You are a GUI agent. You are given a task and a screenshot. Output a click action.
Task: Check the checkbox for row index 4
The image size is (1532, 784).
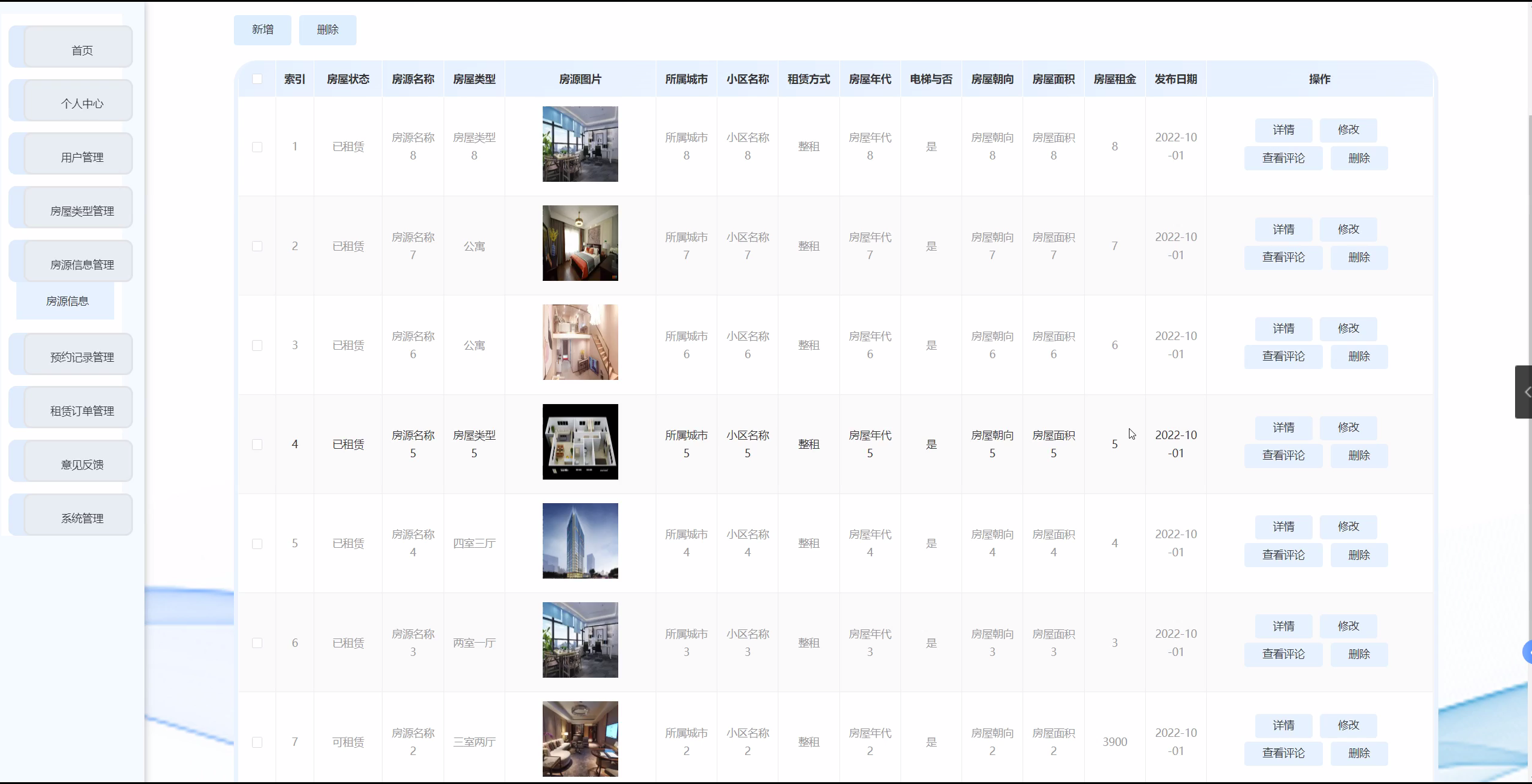tap(257, 444)
